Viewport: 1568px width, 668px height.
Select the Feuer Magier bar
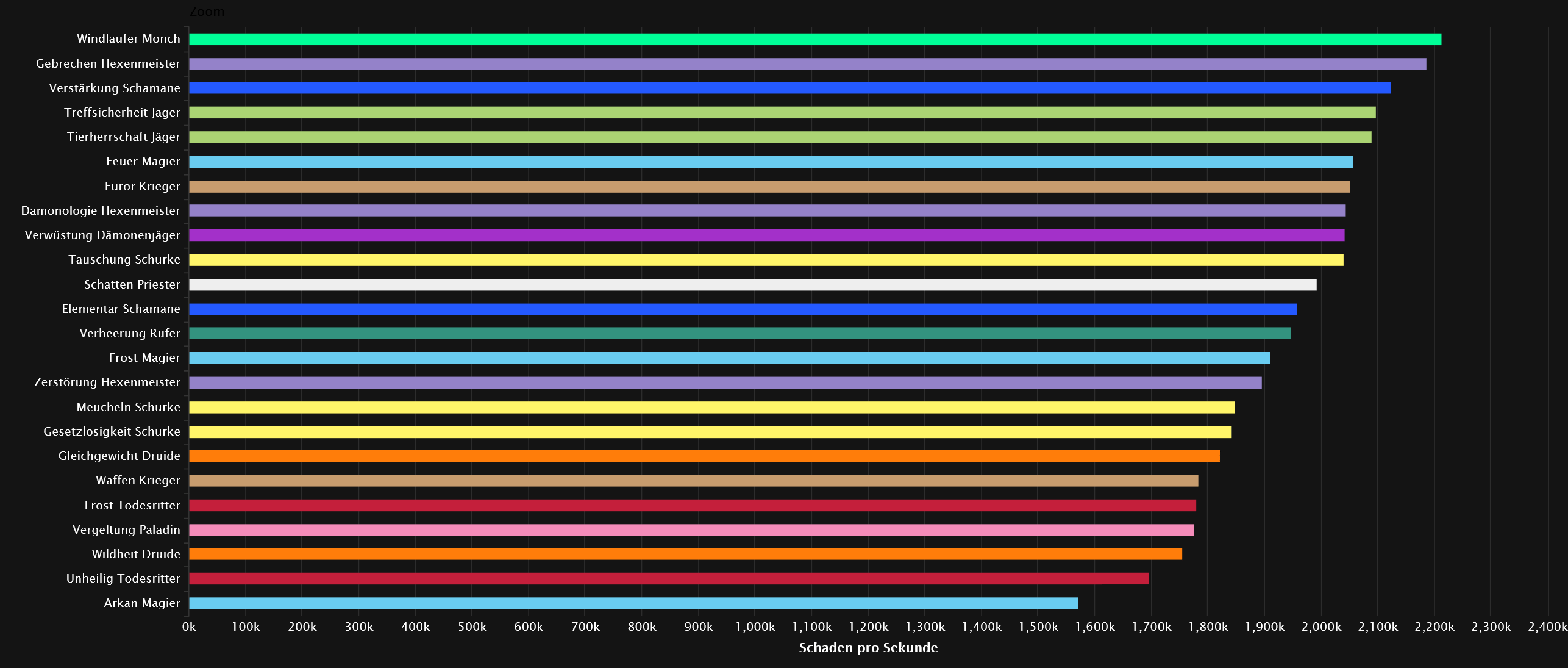tap(771, 162)
